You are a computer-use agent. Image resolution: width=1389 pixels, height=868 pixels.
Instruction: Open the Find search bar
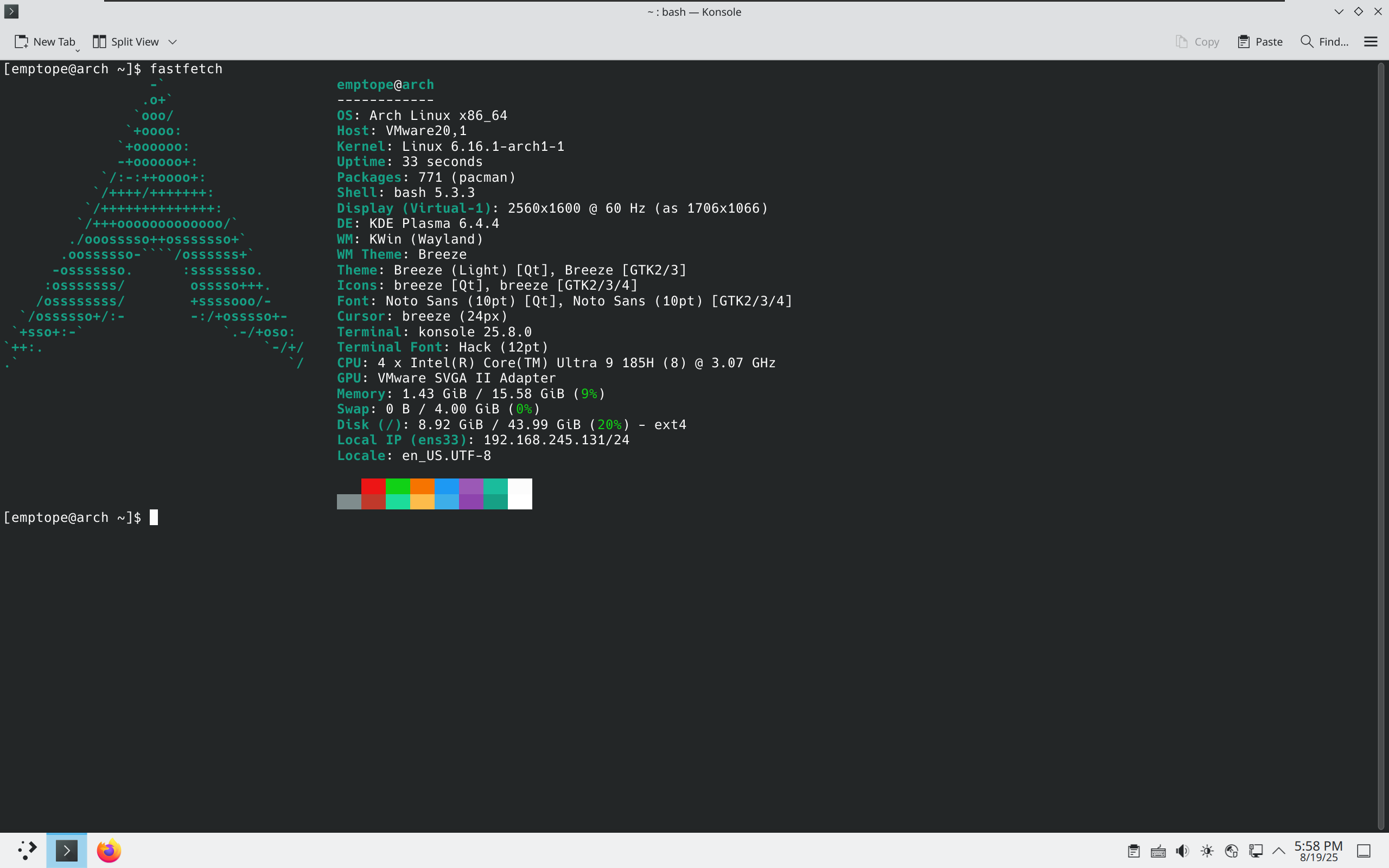[x=1324, y=41]
